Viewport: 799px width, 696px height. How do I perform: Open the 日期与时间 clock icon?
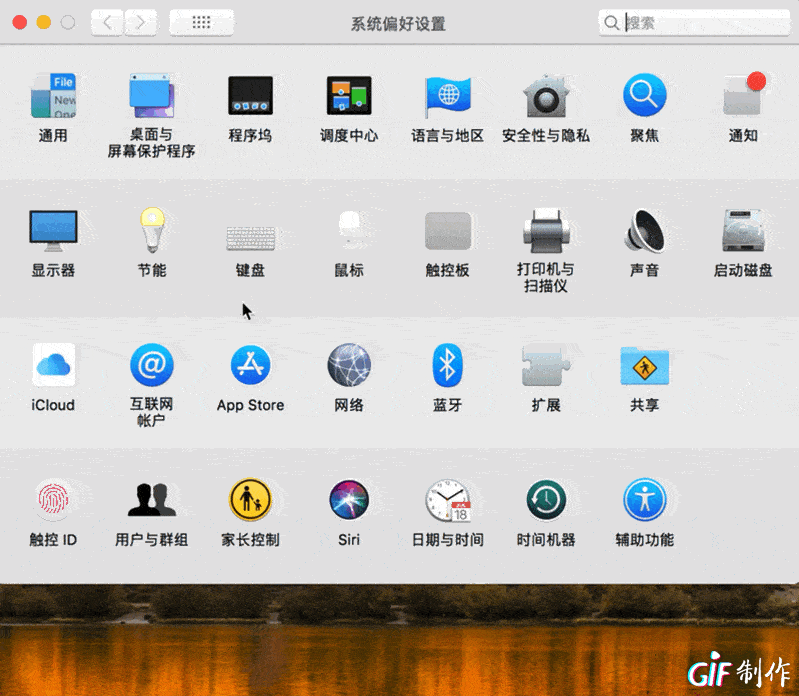pos(448,500)
